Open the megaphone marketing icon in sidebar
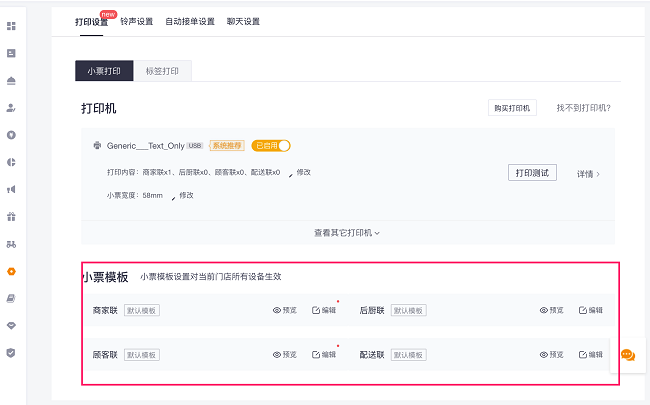Screen dimensions: 650x405 click(x=11, y=189)
